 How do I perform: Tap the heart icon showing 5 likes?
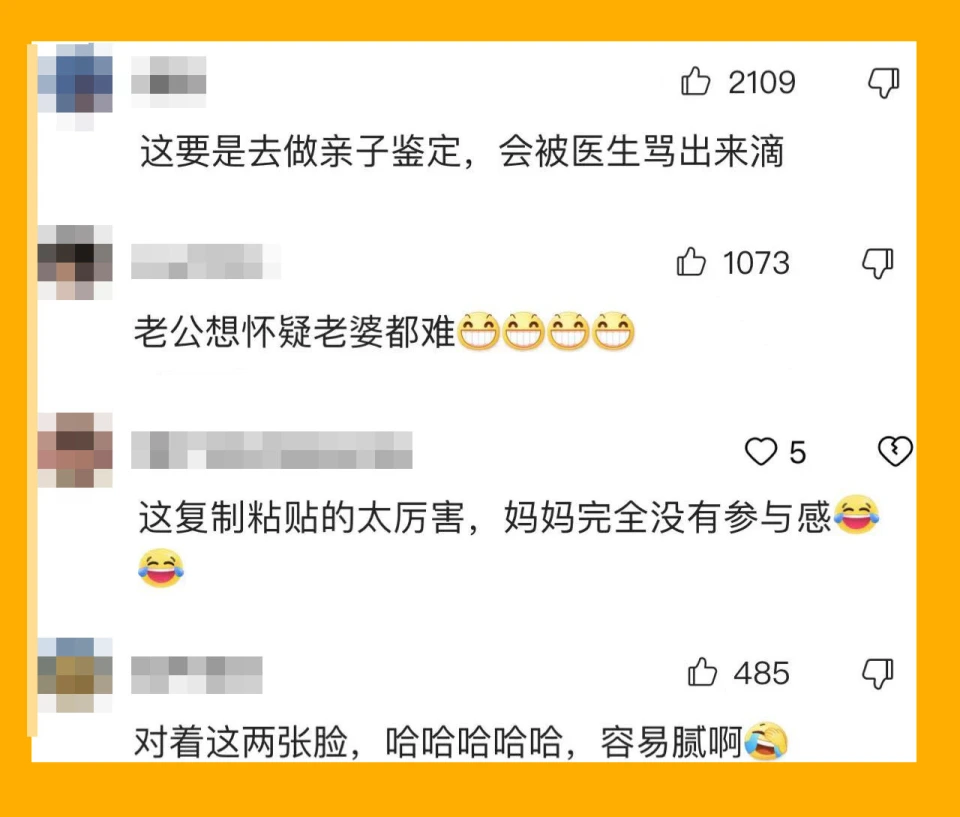tap(761, 451)
